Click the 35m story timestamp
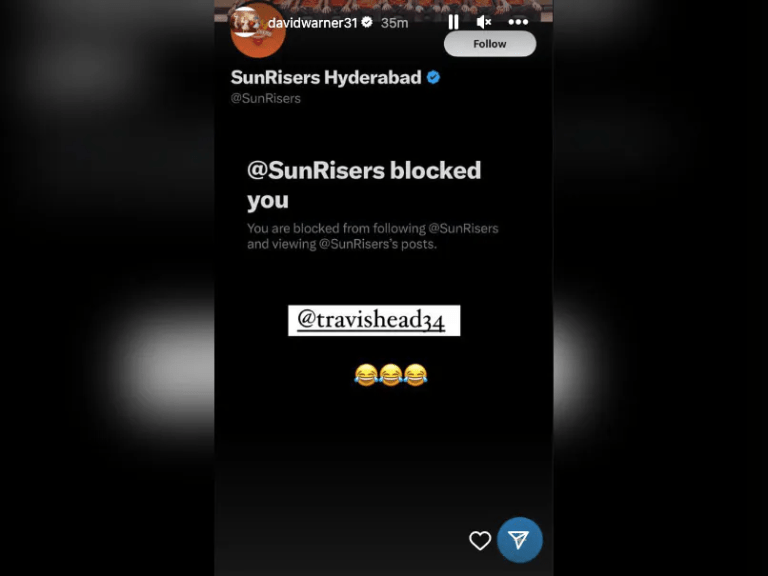 394,23
